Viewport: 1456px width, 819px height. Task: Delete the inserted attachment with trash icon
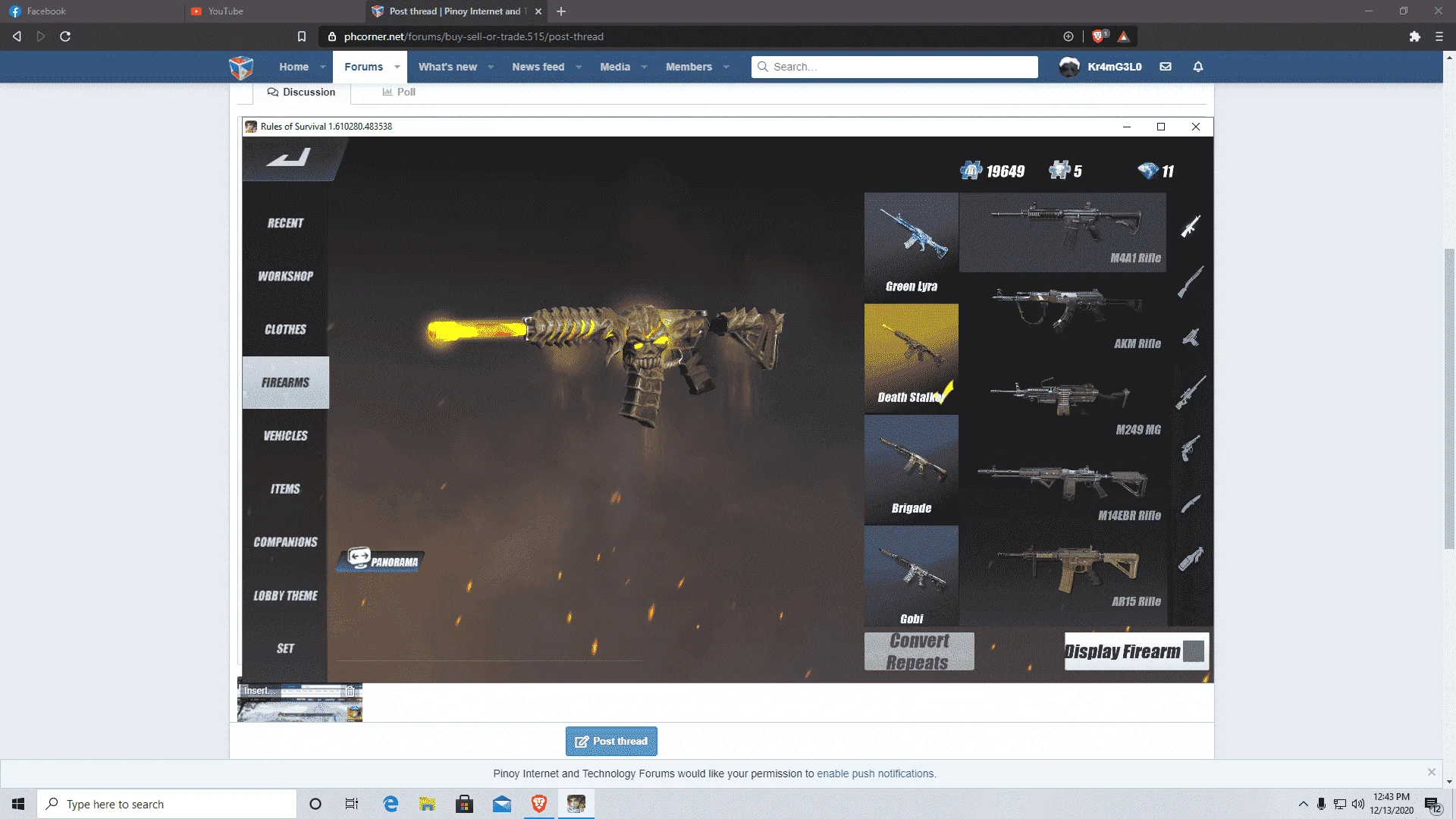[350, 691]
